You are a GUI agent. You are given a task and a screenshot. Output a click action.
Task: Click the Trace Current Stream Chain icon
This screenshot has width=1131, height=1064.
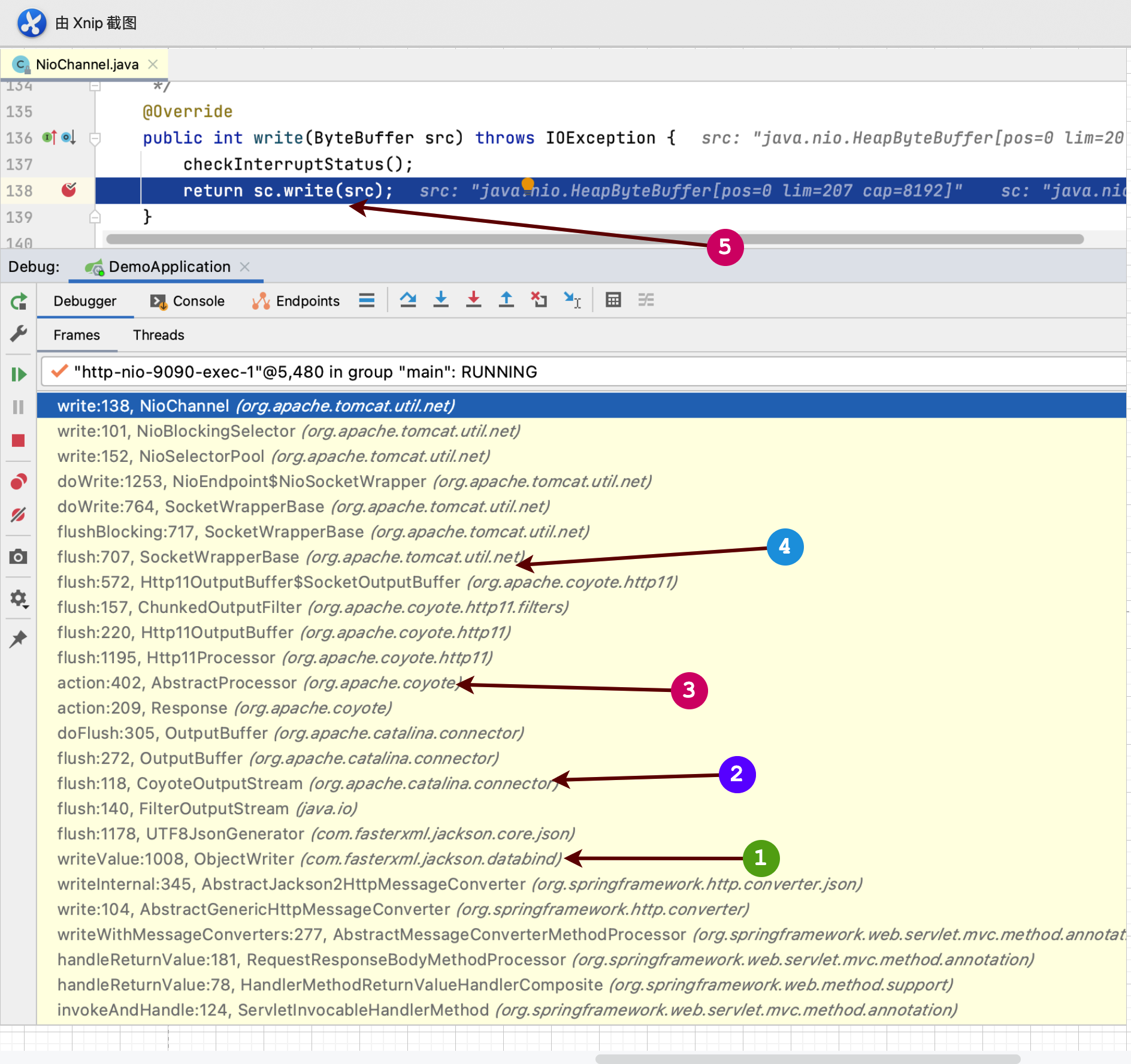coord(646,300)
